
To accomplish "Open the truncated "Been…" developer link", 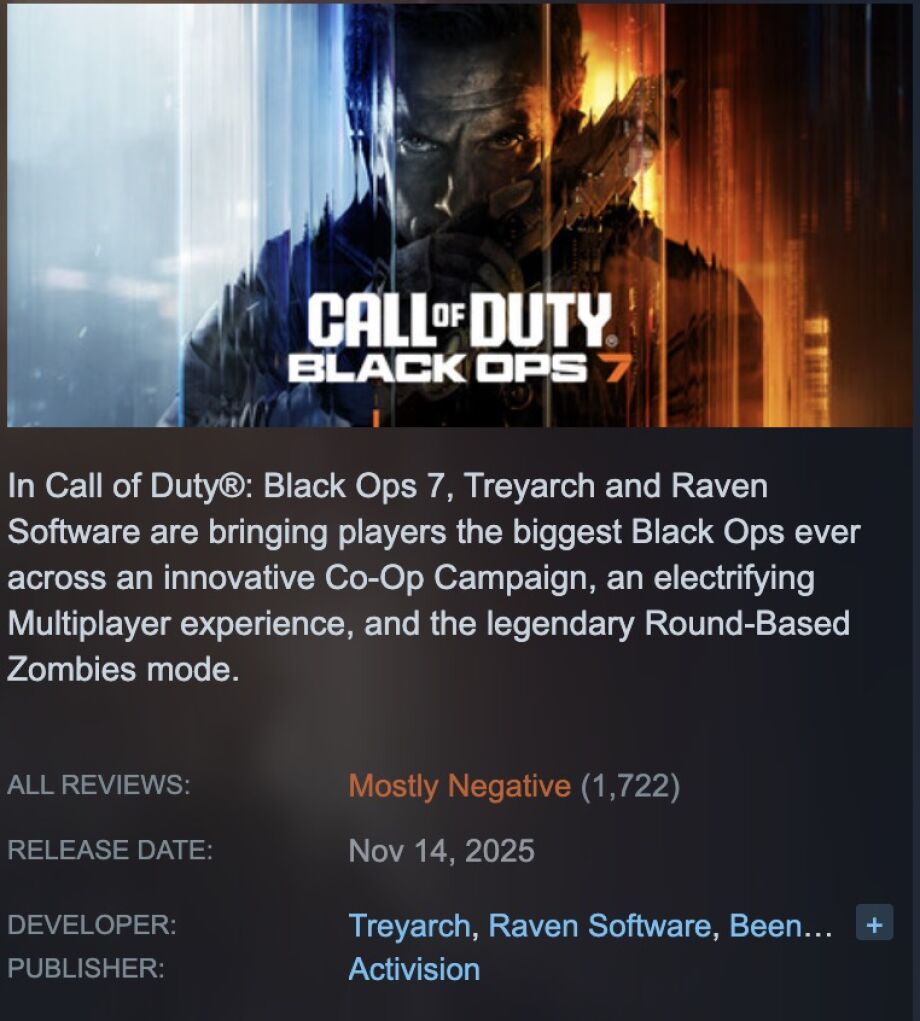I will (780, 925).
